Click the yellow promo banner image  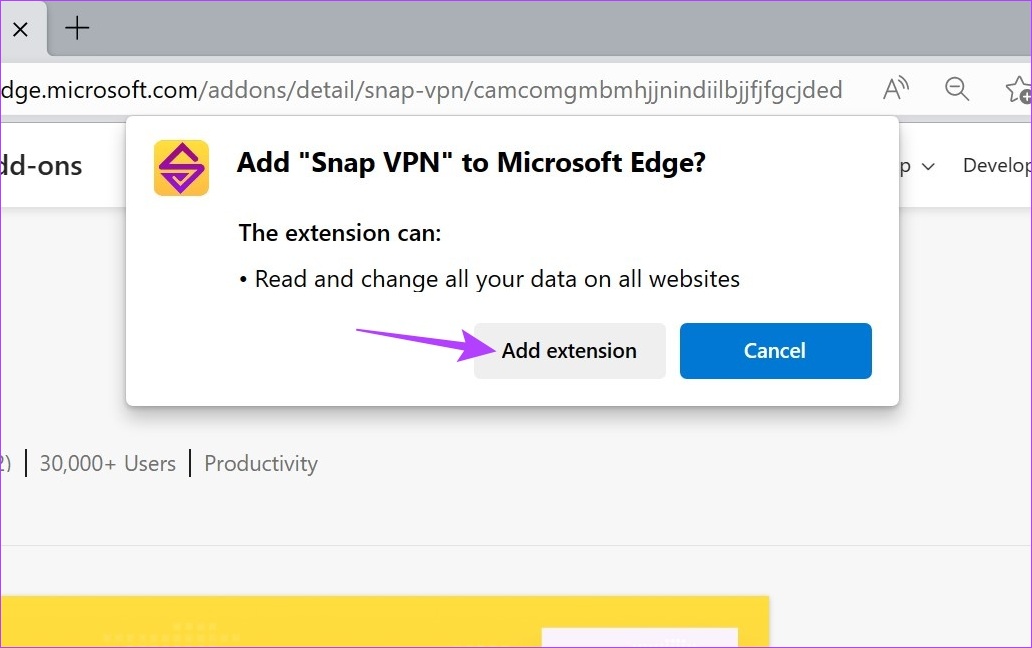click(384, 622)
